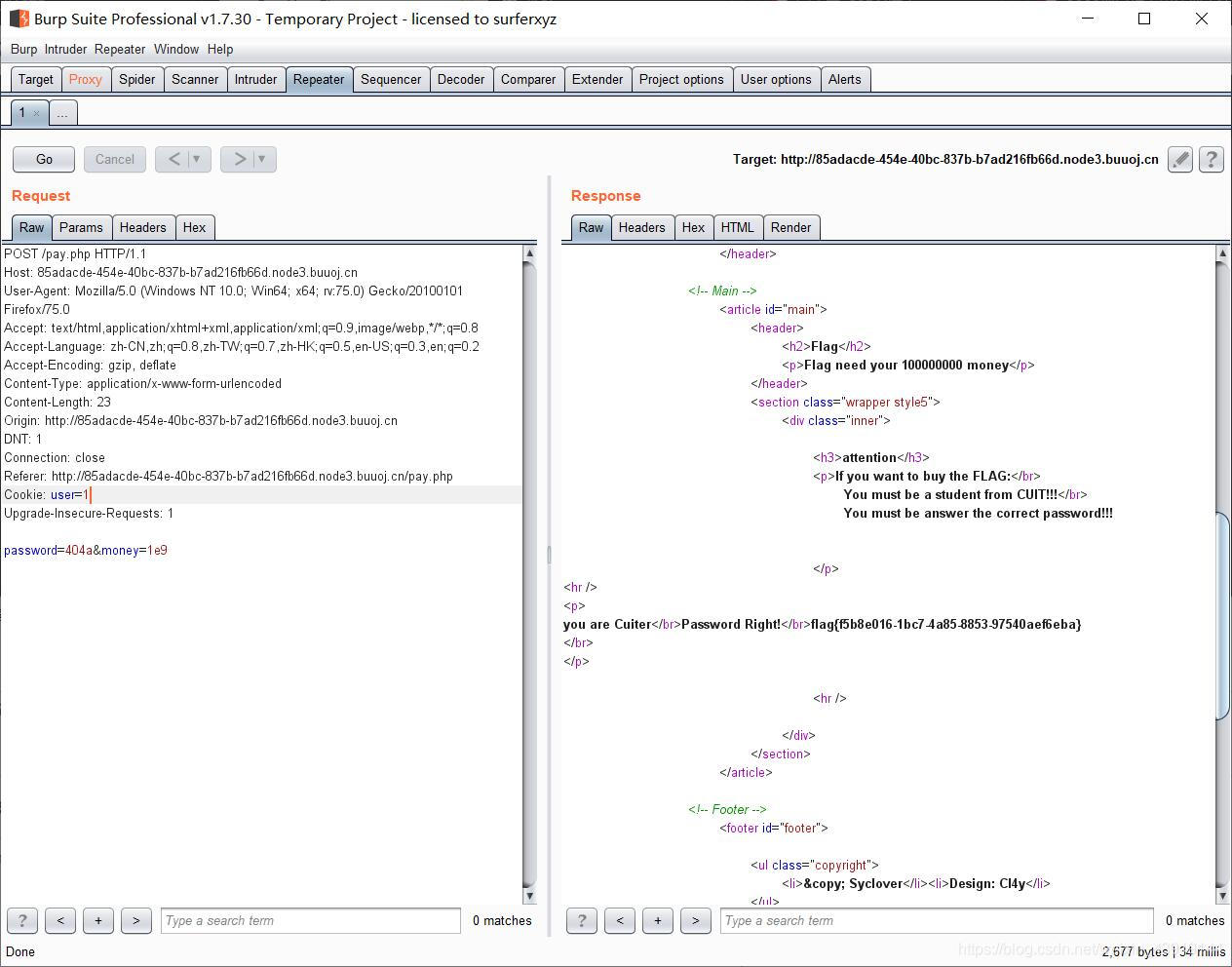
Task: Click request search plus options button
Action: tap(98, 920)
